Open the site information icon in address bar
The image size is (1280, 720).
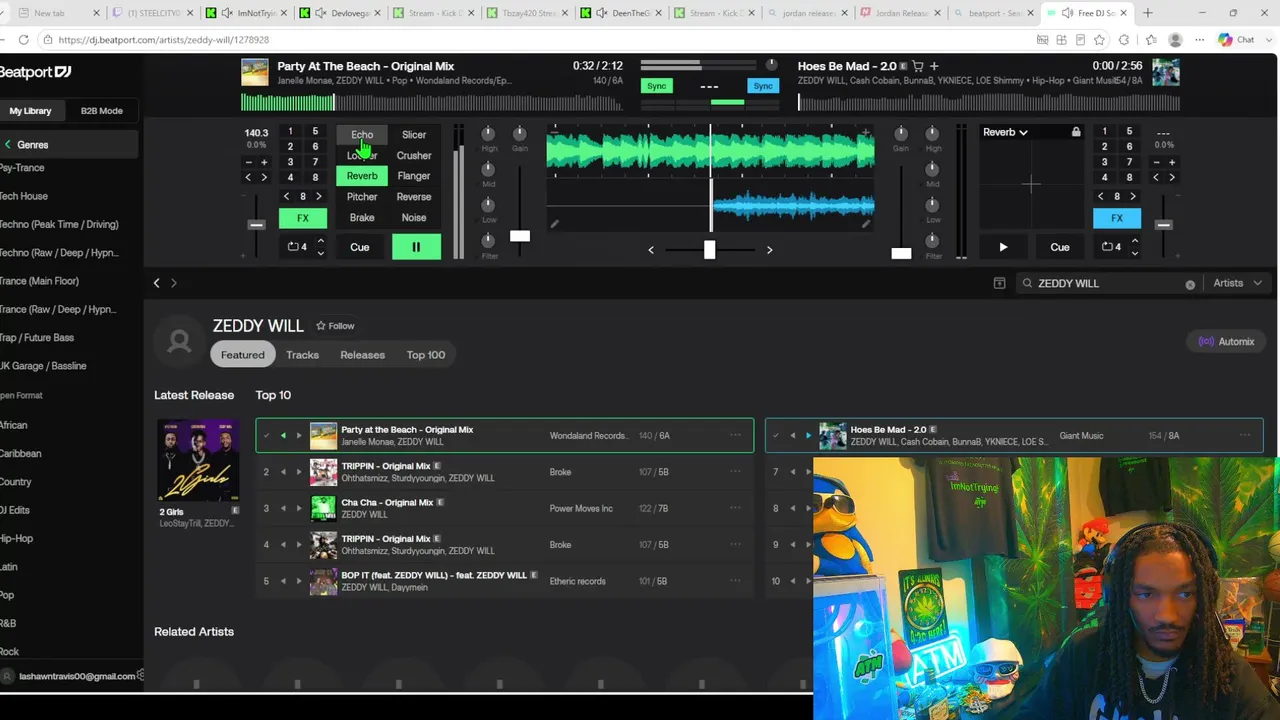pos(47,40)
